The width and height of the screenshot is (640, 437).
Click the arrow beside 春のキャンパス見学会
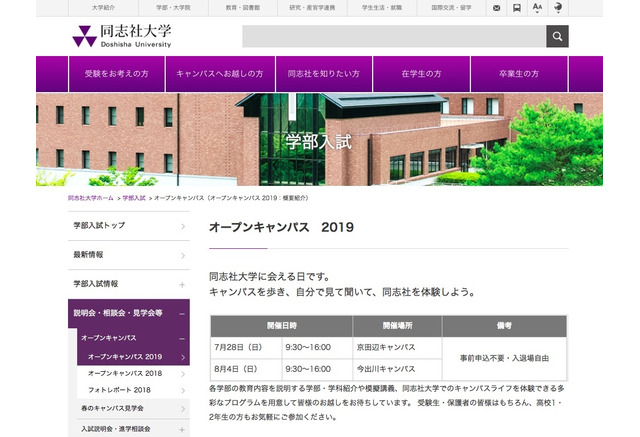tap(183, 409)
